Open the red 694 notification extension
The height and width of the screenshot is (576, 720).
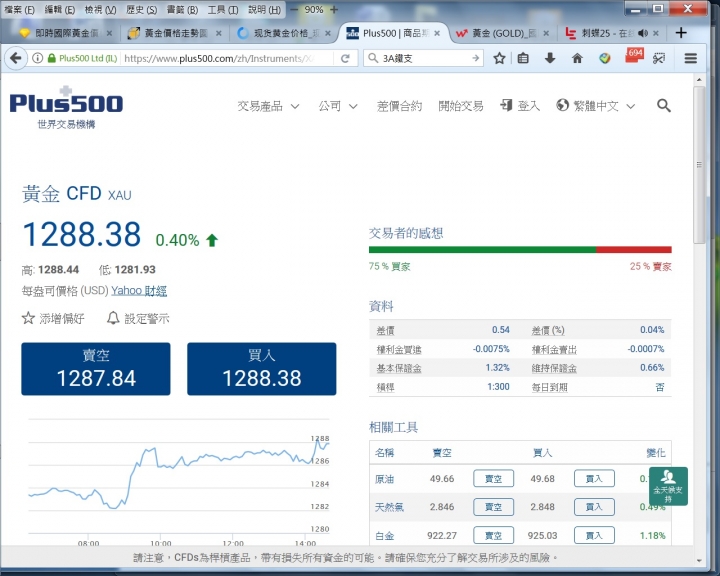634,56
